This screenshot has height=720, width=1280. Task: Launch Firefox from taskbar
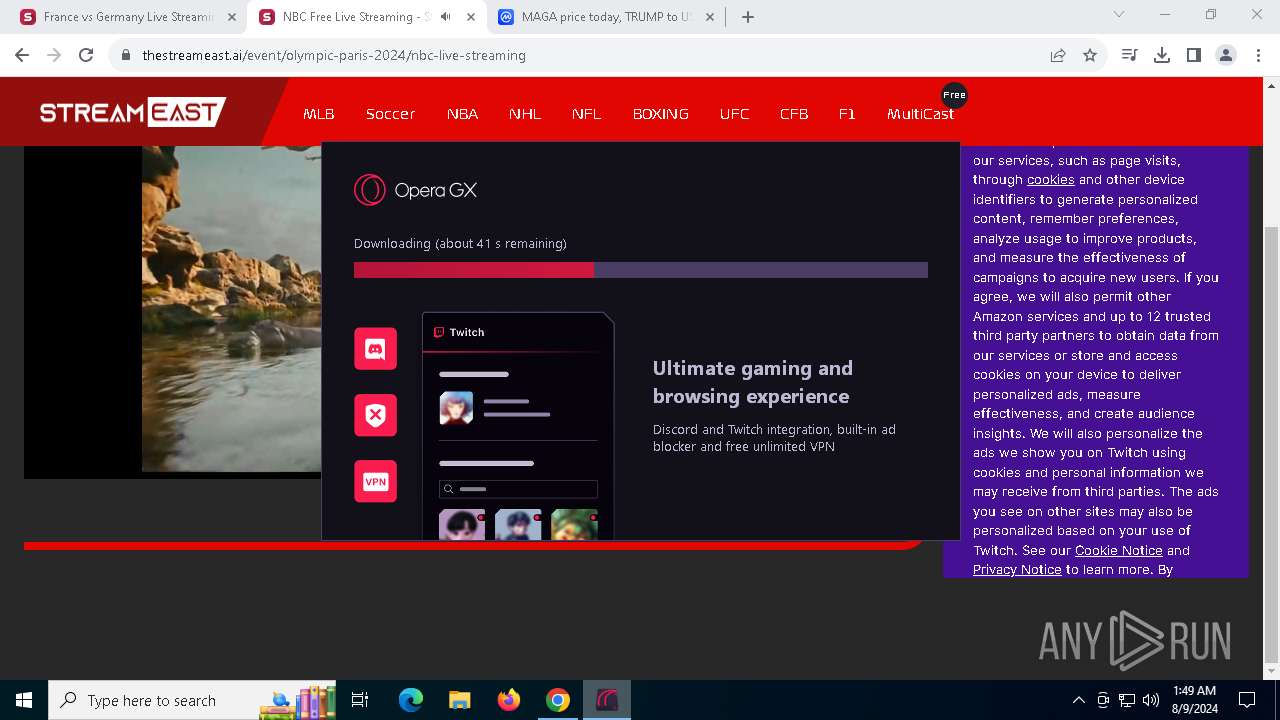pos(508,700)
